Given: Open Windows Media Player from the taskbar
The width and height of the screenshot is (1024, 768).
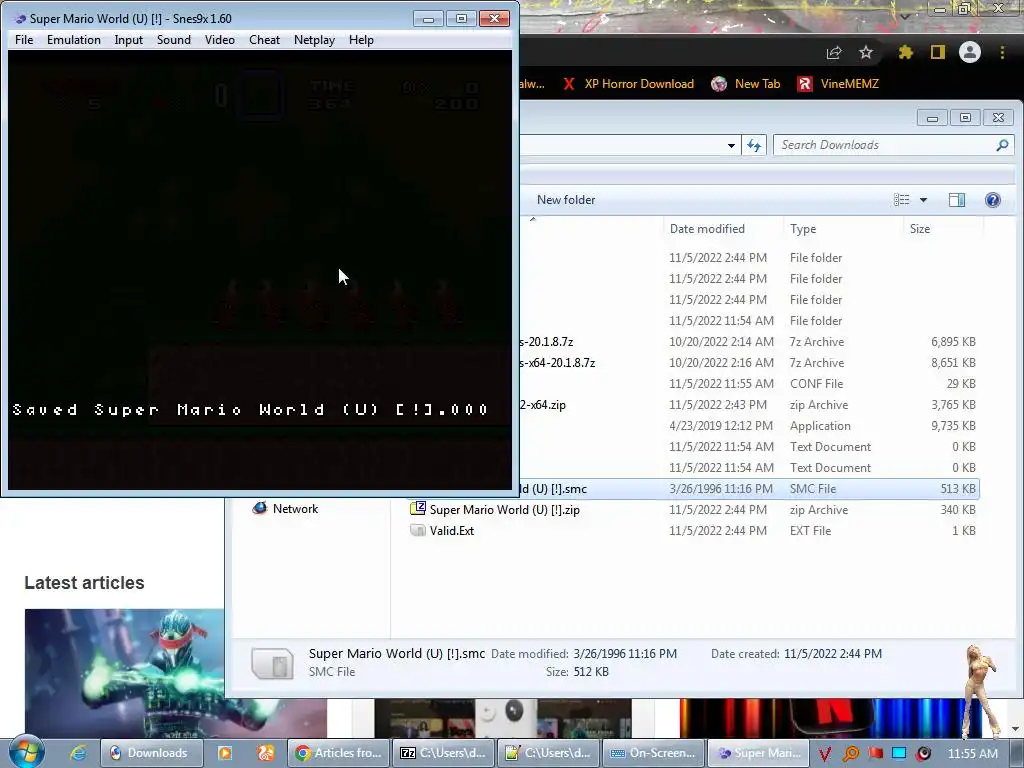Looking at the screenshot, I should click(225, 753).
